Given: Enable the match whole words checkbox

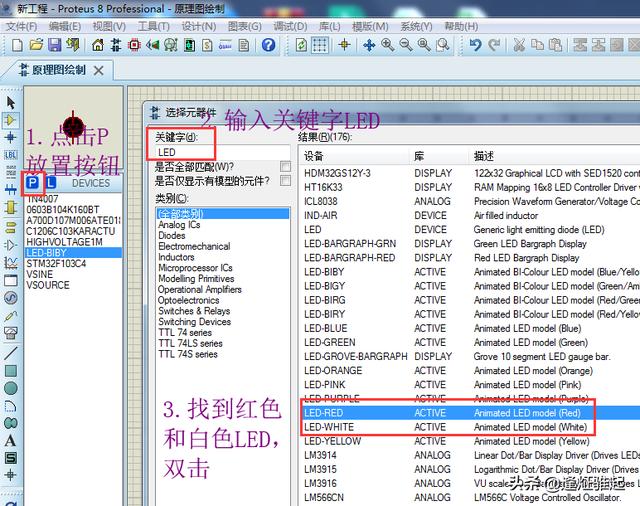Looking at the screenshot, I should (285, 166).
